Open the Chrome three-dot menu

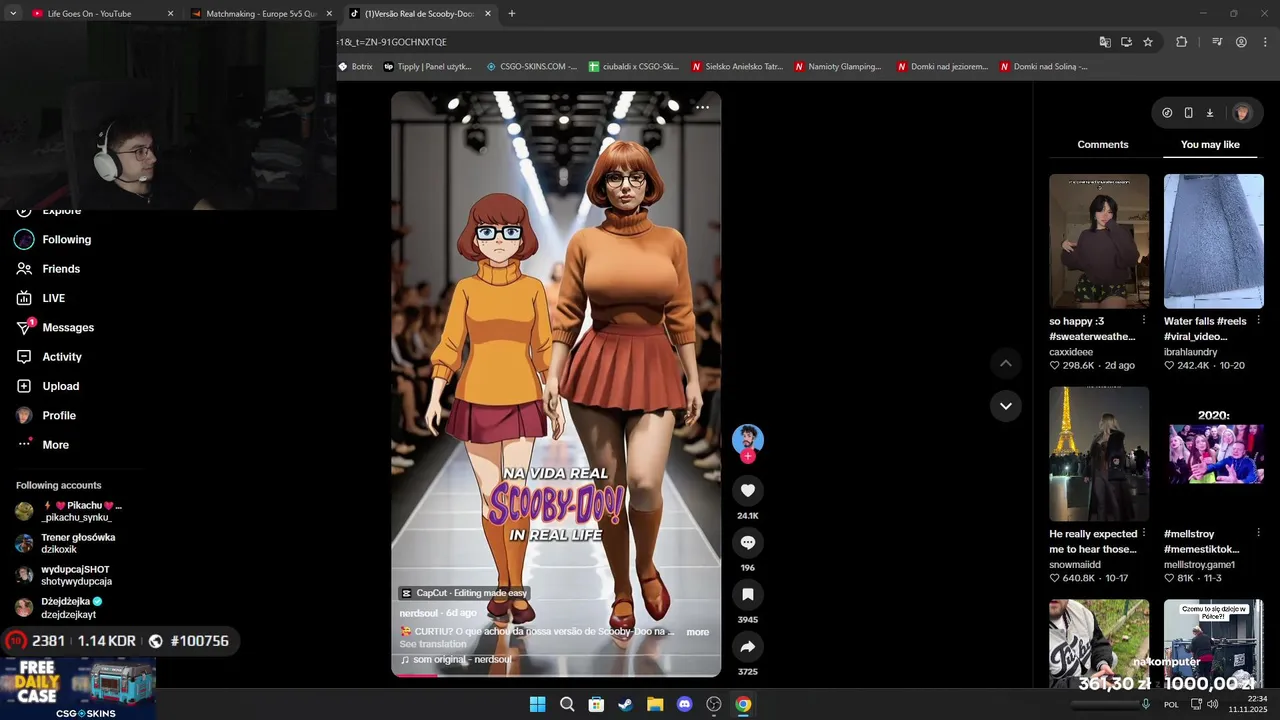click(1265, 42)
